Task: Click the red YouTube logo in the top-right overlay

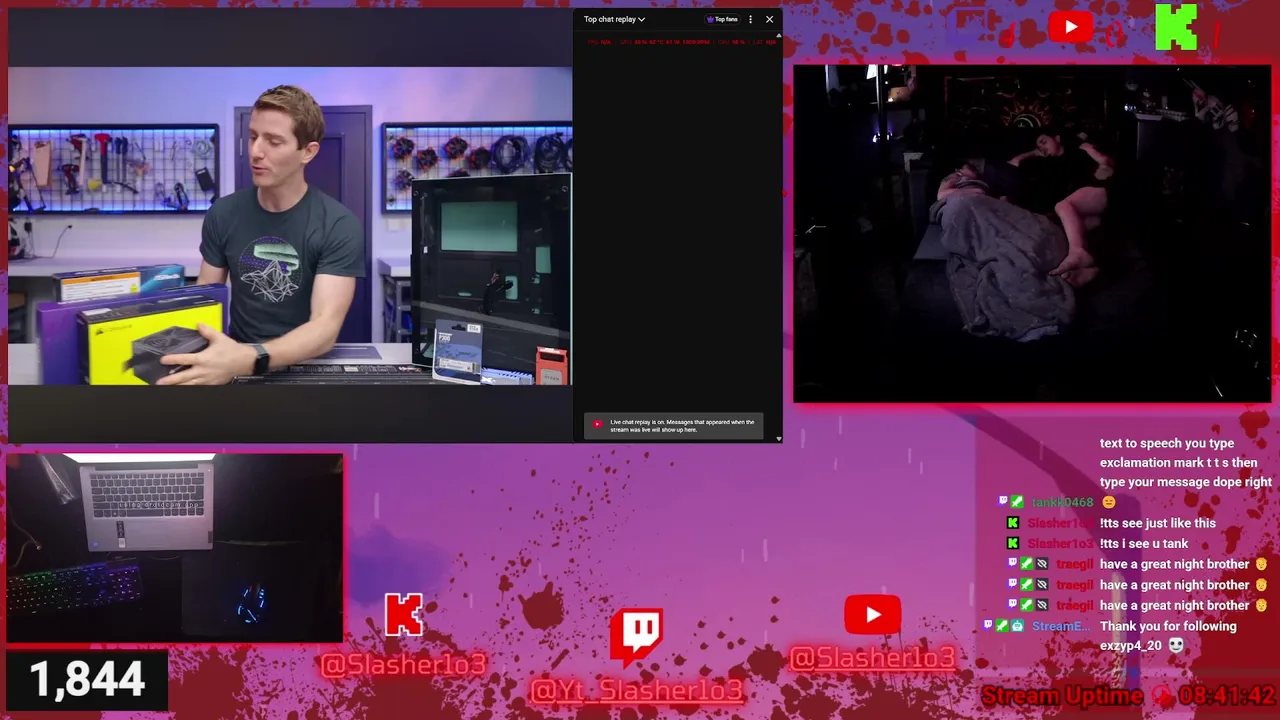Action: (1070, 27)
